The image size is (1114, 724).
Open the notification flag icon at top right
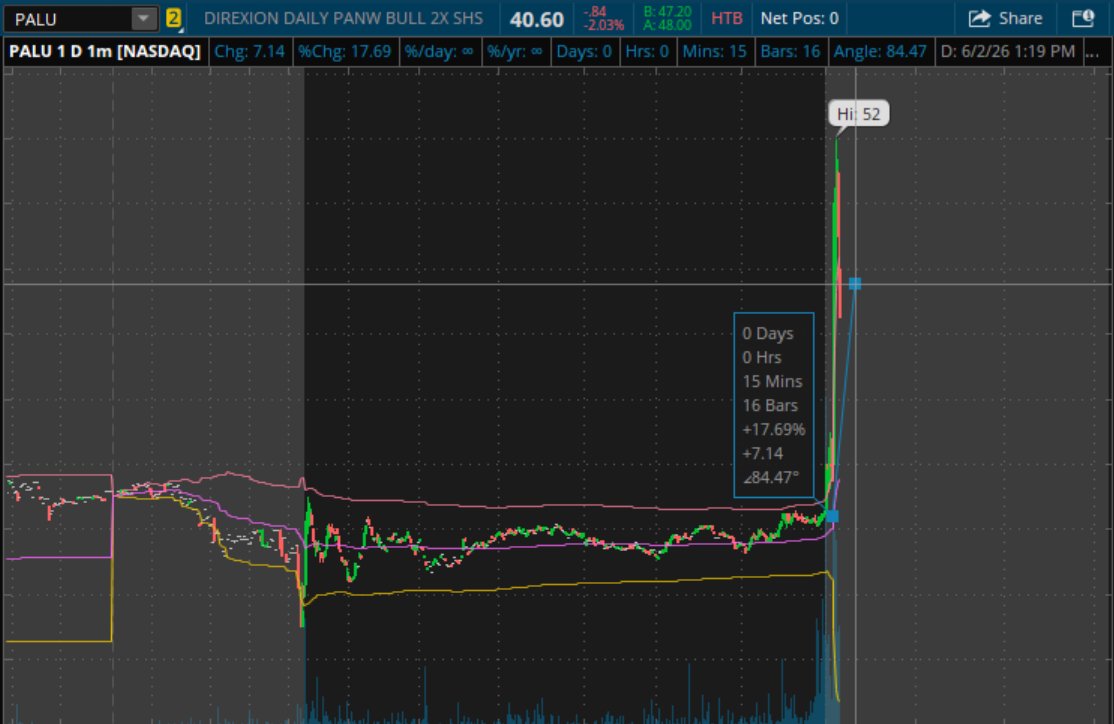tap(1083, 18)
